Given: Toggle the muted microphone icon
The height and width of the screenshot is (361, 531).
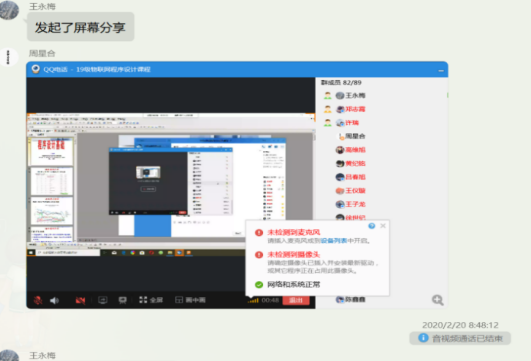Looking at the screenshot, I should [38, 300].
